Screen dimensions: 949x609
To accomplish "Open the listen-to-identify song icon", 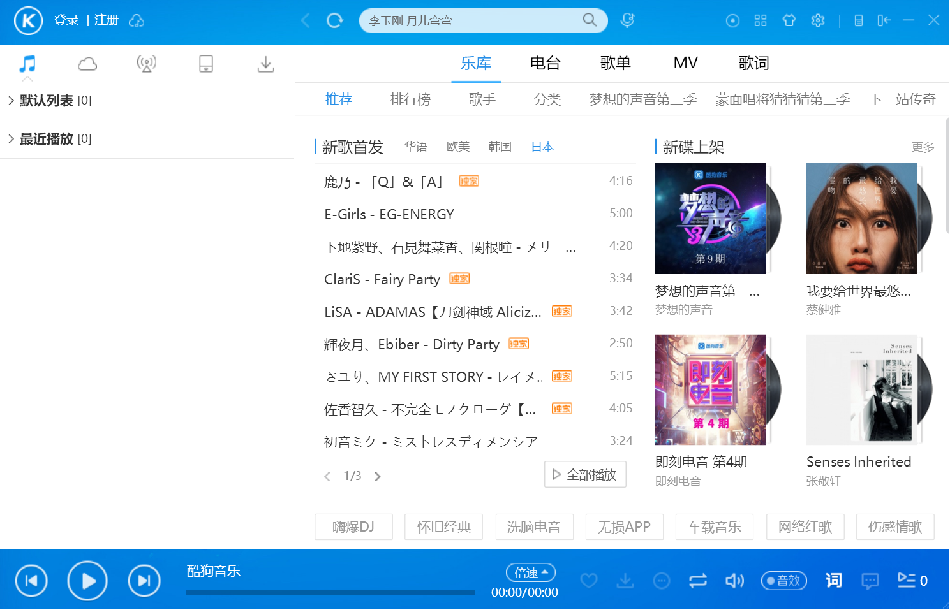I will pos(628,20).
